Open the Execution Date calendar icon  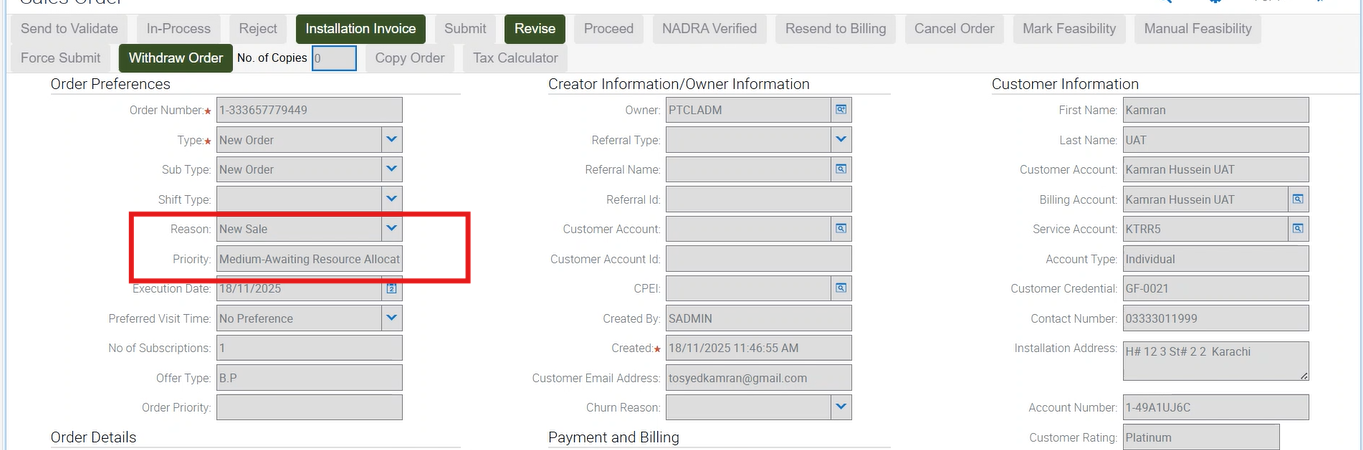click(x=392, y=289)
